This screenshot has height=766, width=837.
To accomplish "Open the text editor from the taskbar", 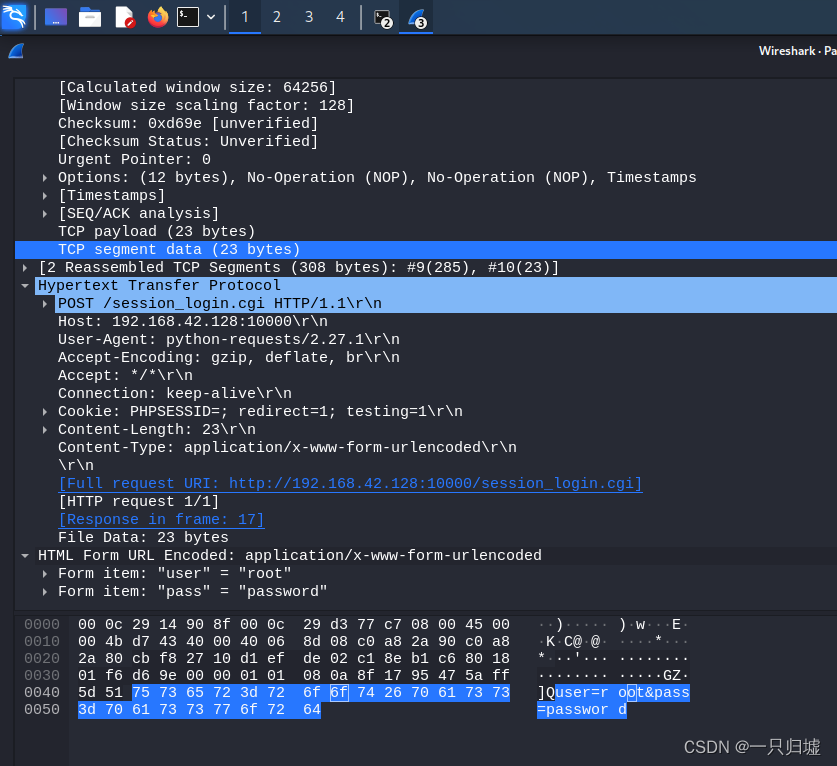I will [123, 17].
